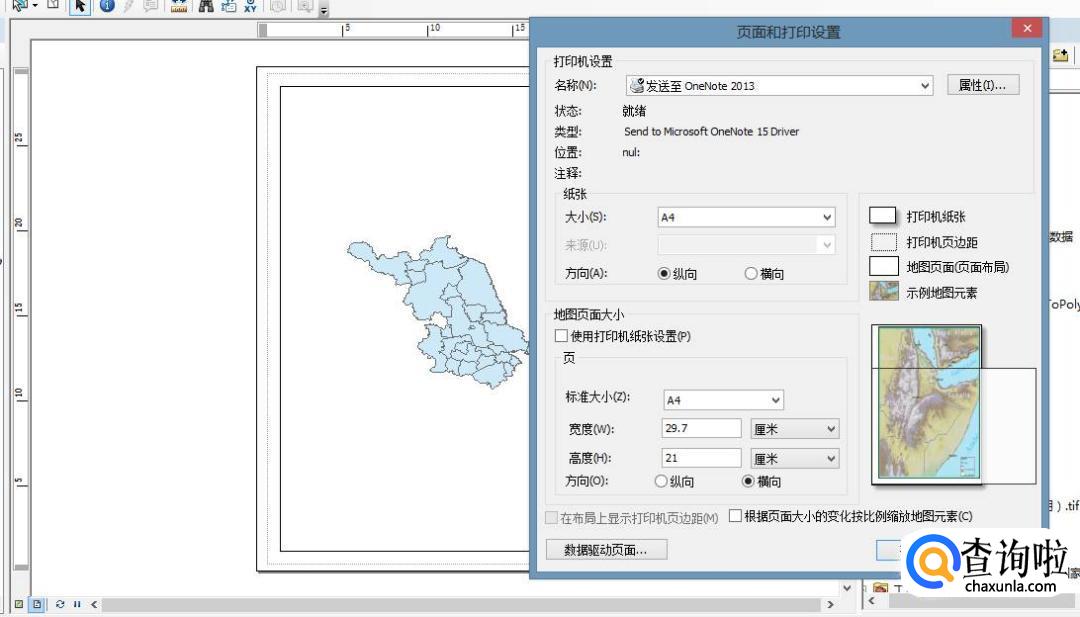
Task: Open width units 厘米 dropdown
Action: coord(795,428)
